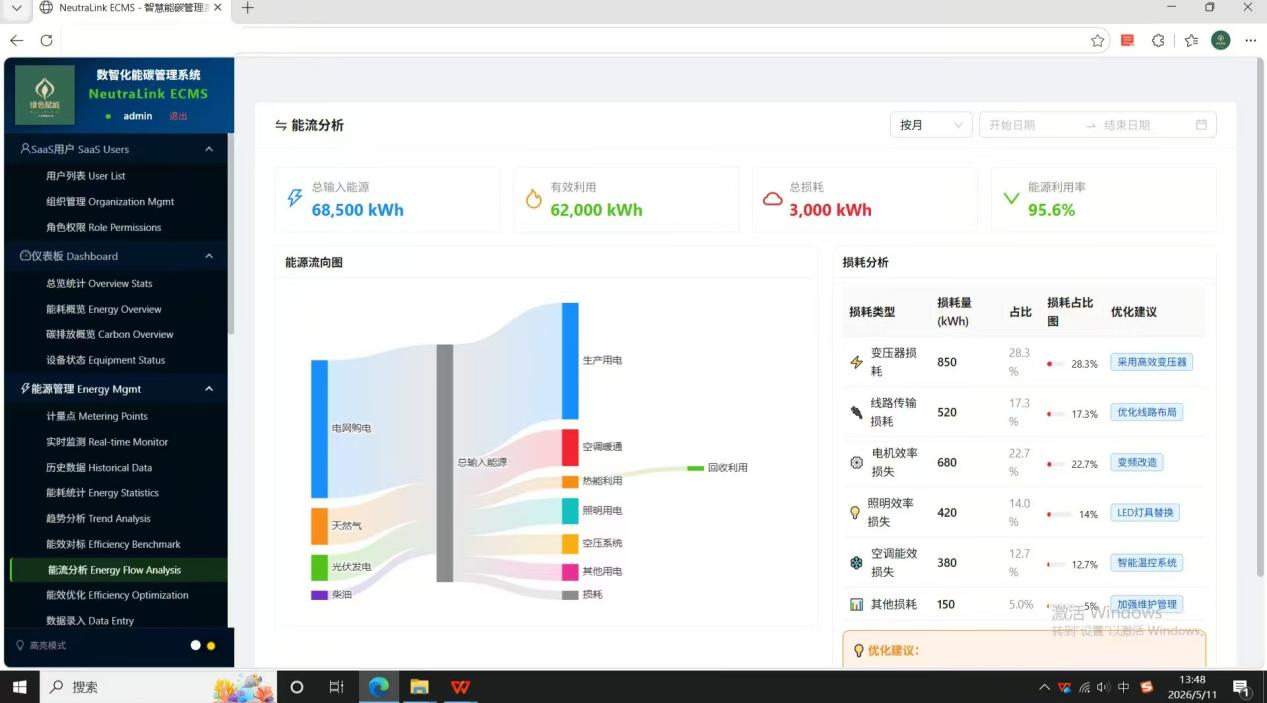Go to 总览统计 Overview Stats

pos(99,284)
